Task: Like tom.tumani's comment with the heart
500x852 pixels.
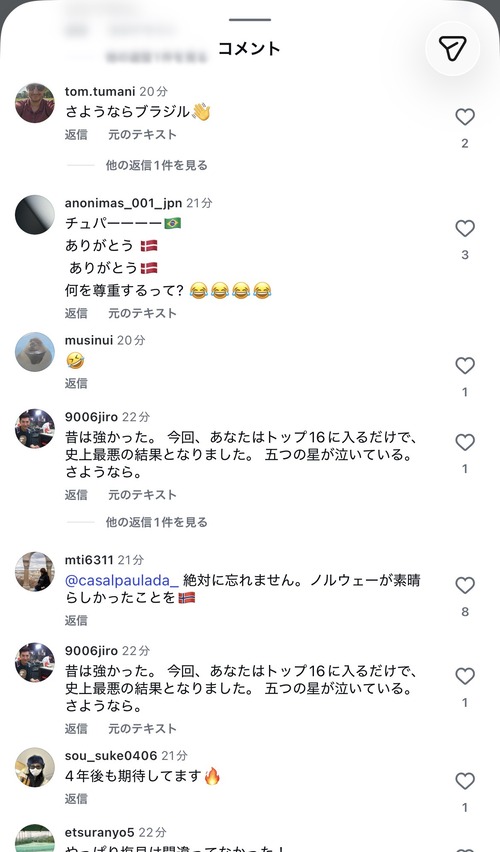Action: (x=465, y=117)
